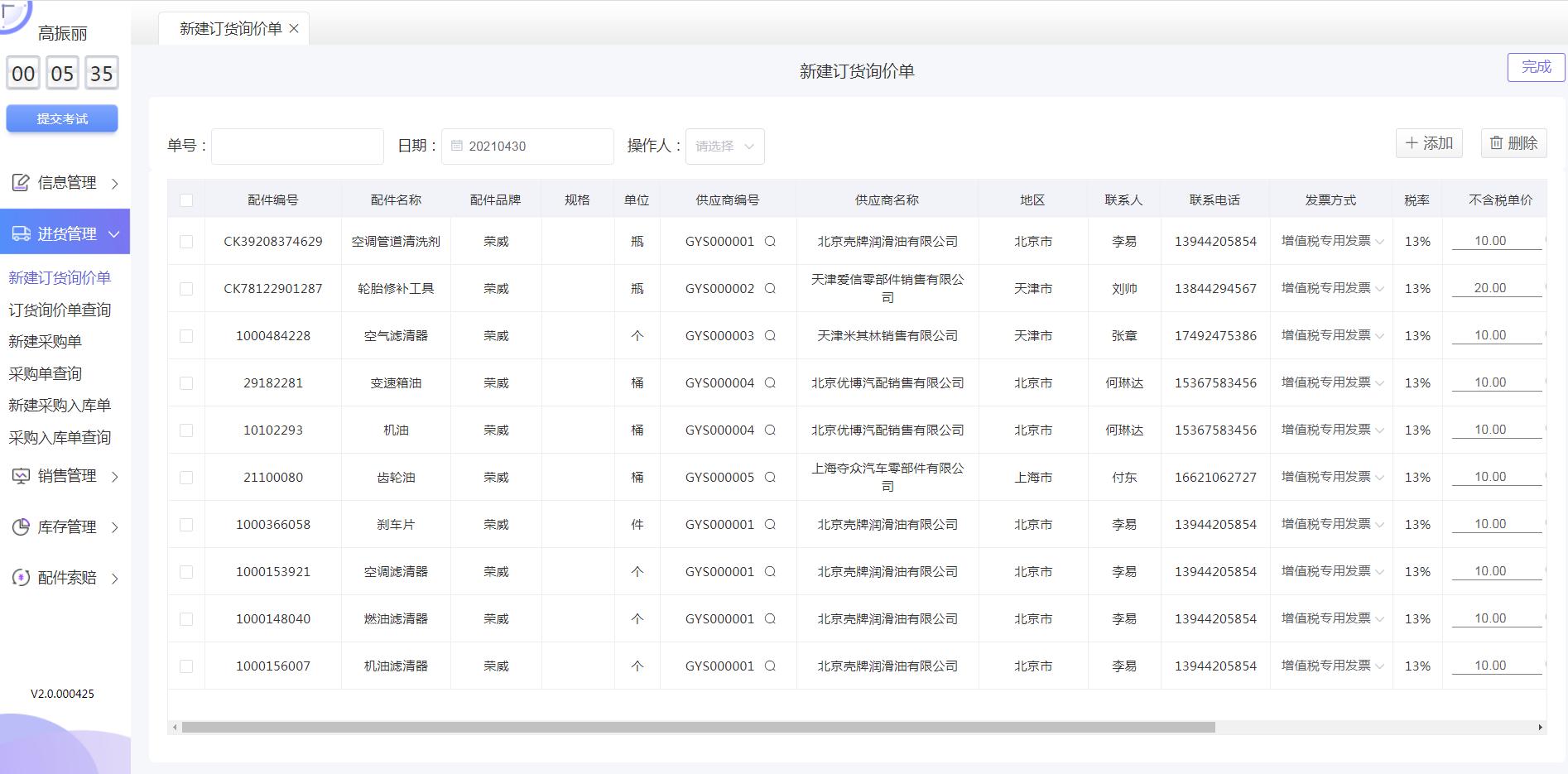Open 新建采购入库单 in the sidebar
1568x774 pixels.
tap(60, 406)
